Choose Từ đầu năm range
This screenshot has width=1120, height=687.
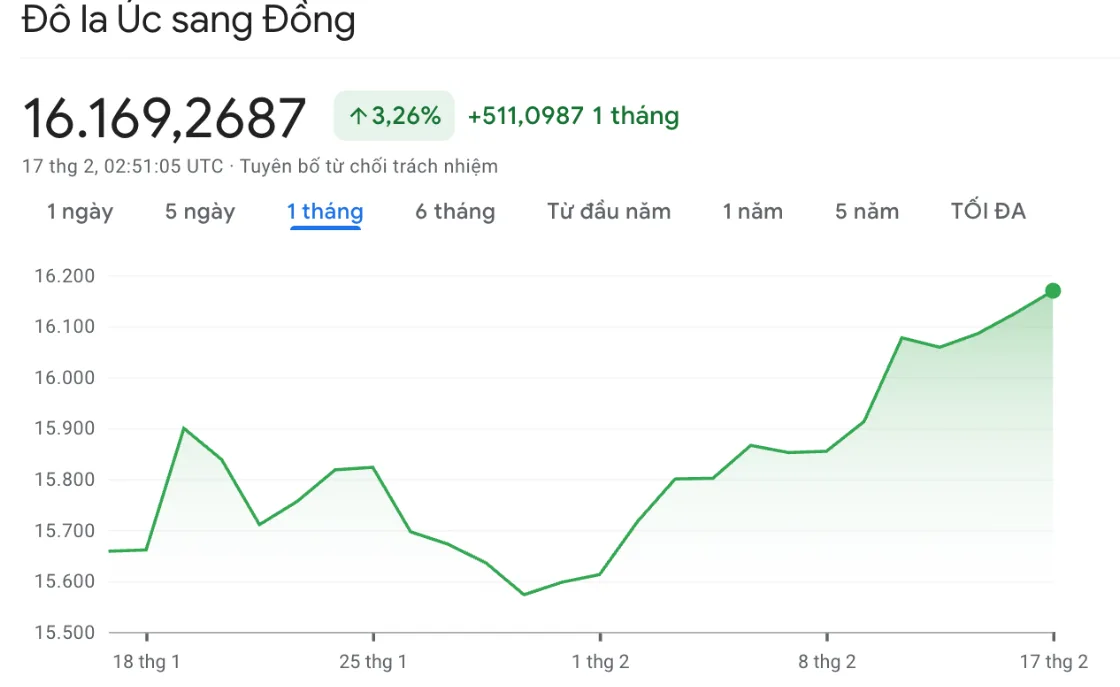[609, 211]
